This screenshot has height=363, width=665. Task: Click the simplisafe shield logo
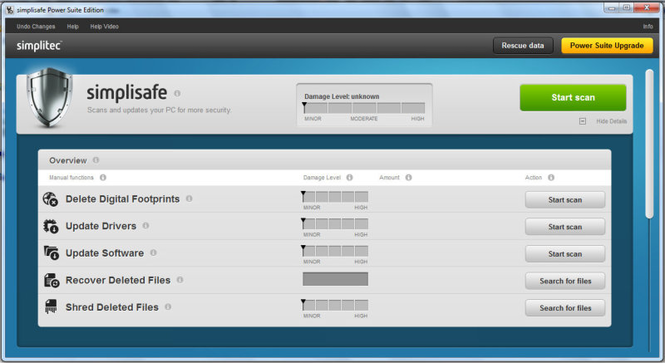(49, 97)
